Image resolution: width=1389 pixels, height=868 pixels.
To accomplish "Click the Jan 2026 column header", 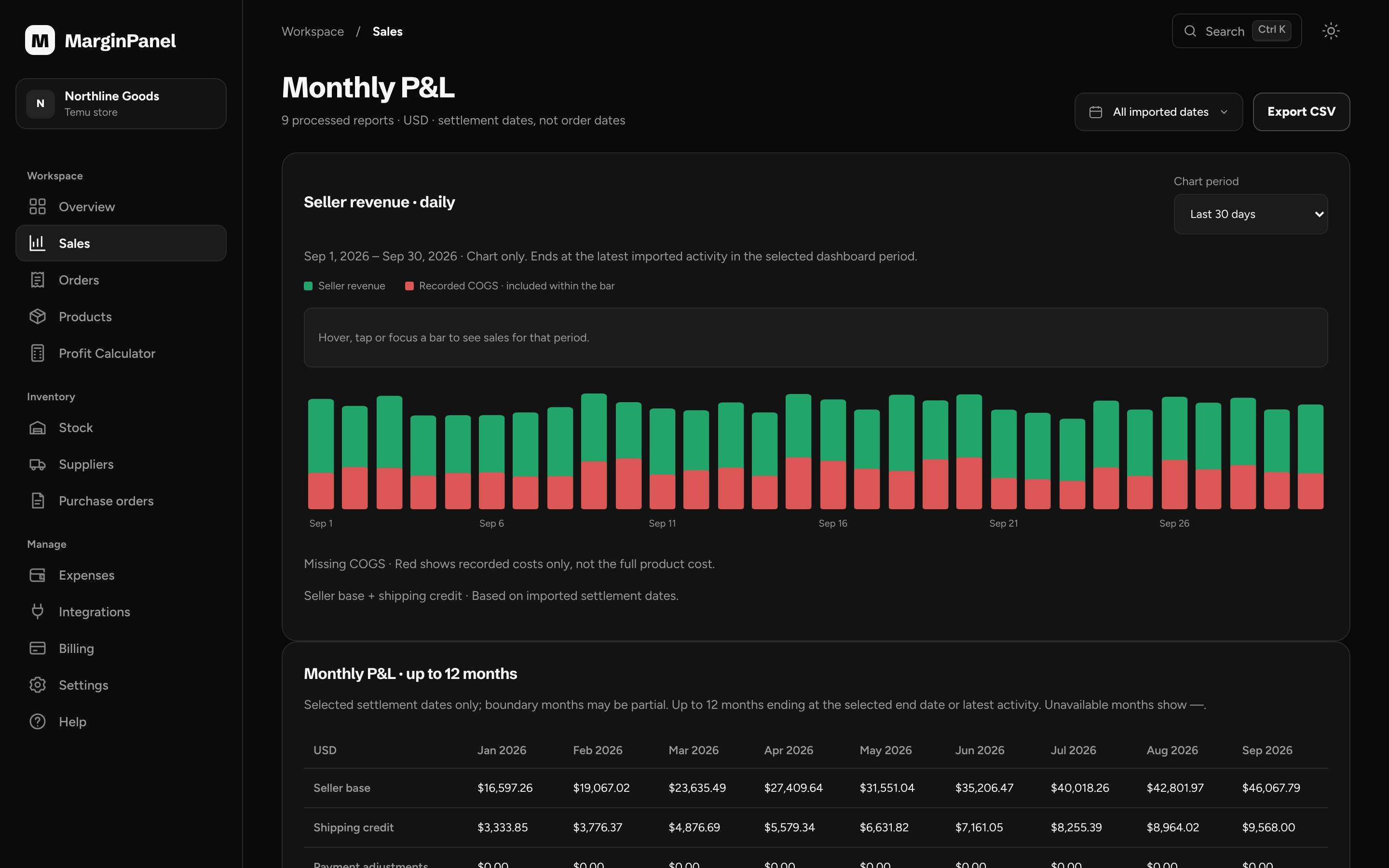I will click(x=502, y=750).
